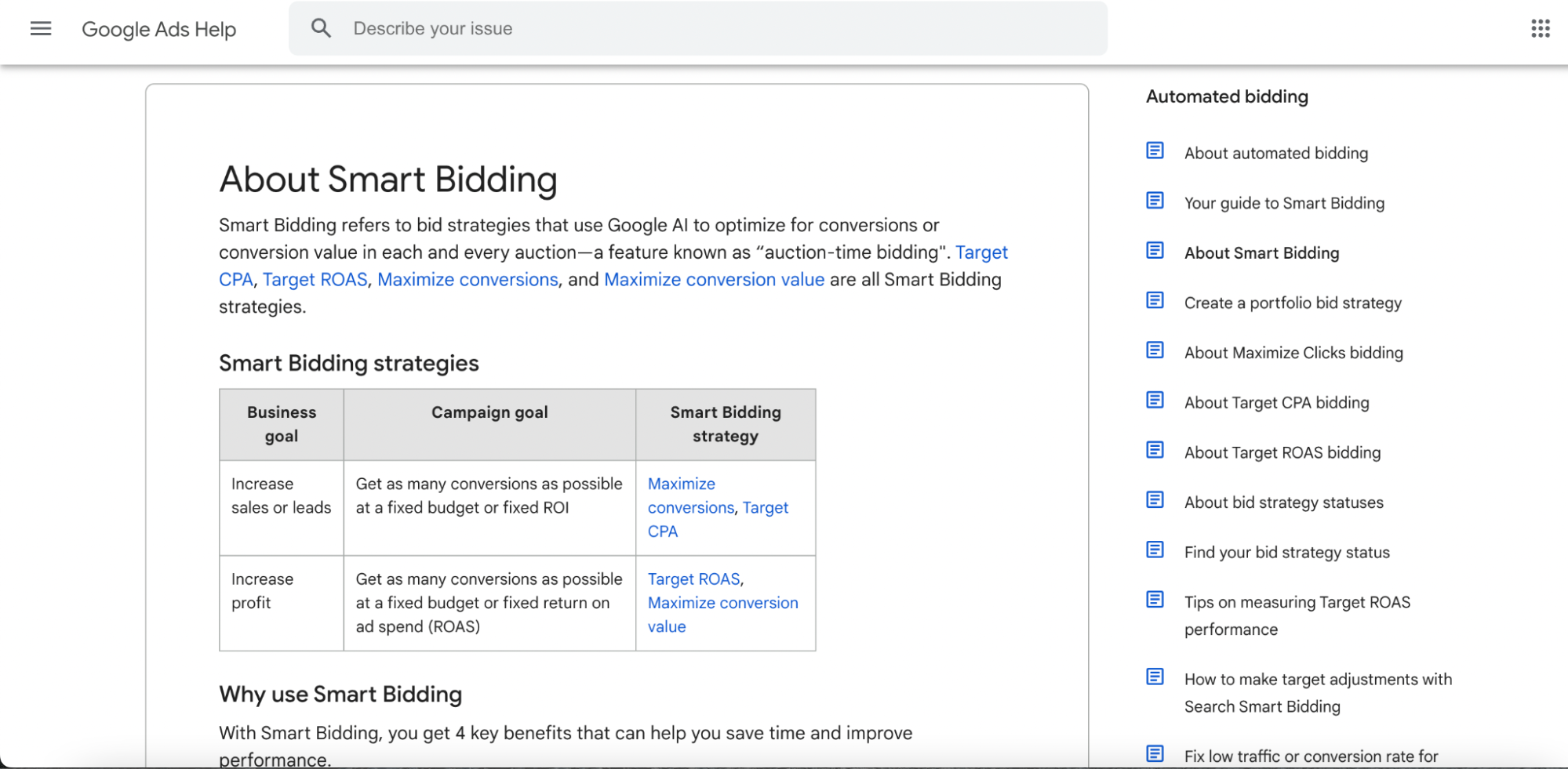
Task: Click the cell mentioning return on ad spend (ROAS)
Action: tap(489, 603)
